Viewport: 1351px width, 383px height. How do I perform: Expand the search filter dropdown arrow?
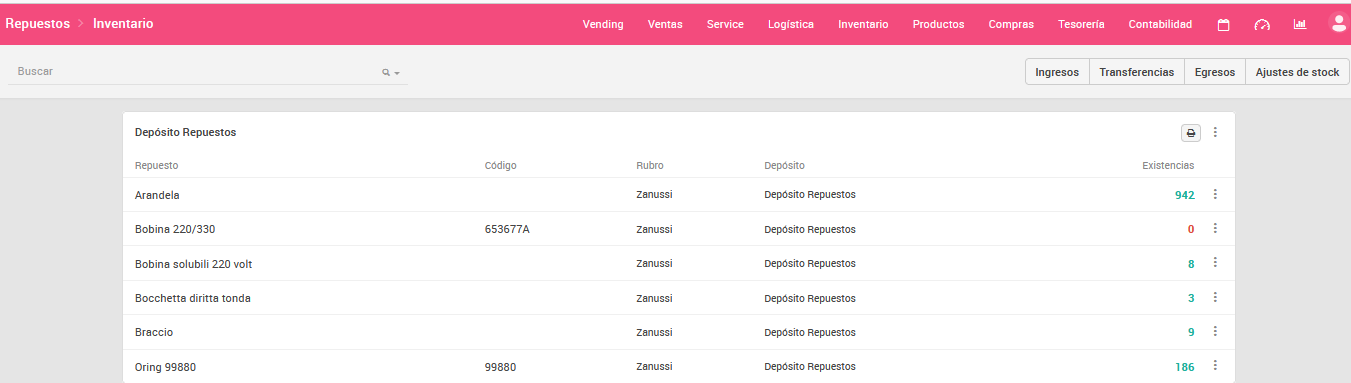(x=397, y=73)
